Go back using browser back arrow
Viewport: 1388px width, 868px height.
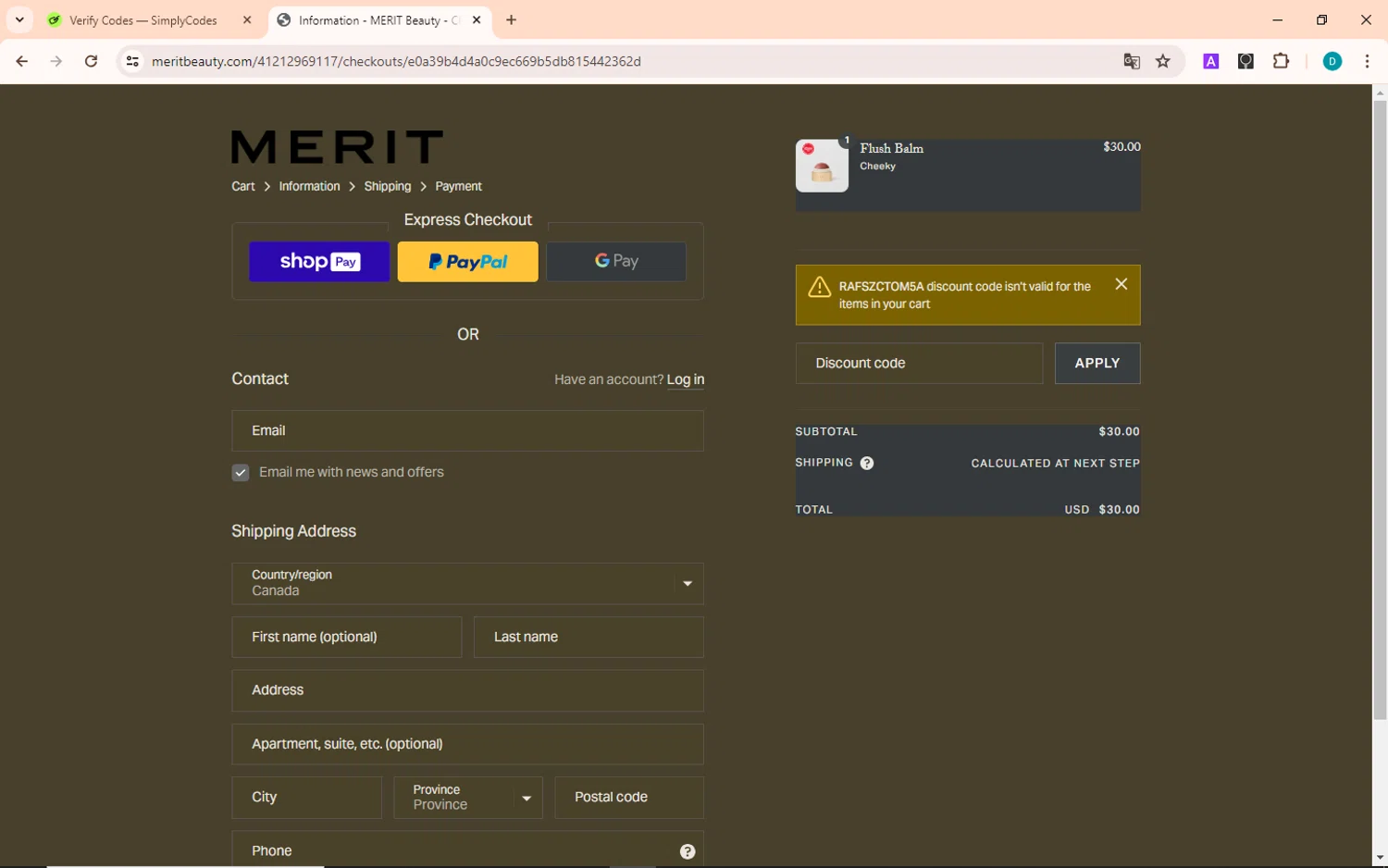[x=21, y=61]
